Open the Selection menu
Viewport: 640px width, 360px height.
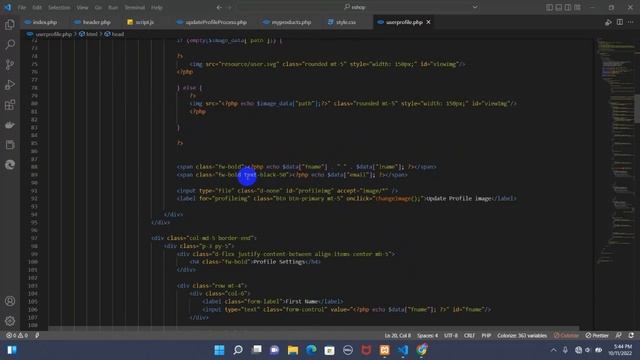pos(59,7)
